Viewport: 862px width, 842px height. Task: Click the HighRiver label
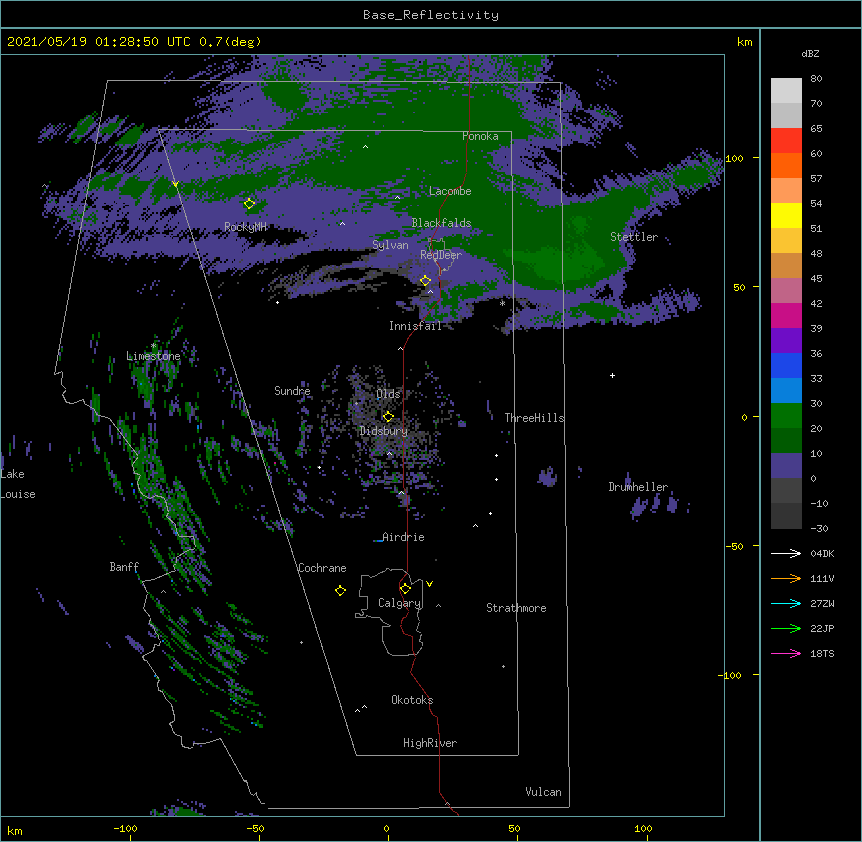(430, 743)
